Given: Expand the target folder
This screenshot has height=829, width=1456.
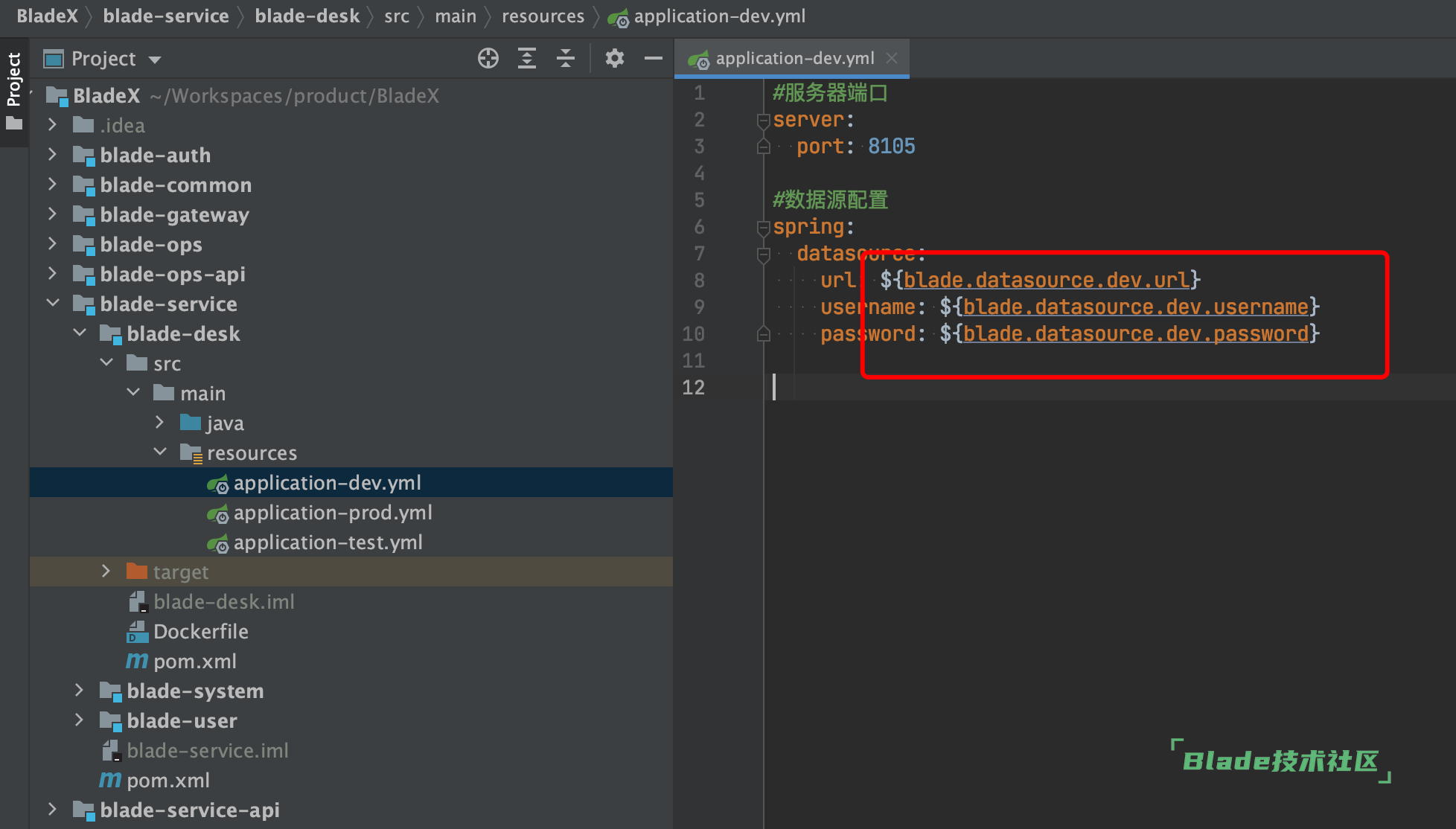Looking at the screenshot, I should tap(106, 572).
